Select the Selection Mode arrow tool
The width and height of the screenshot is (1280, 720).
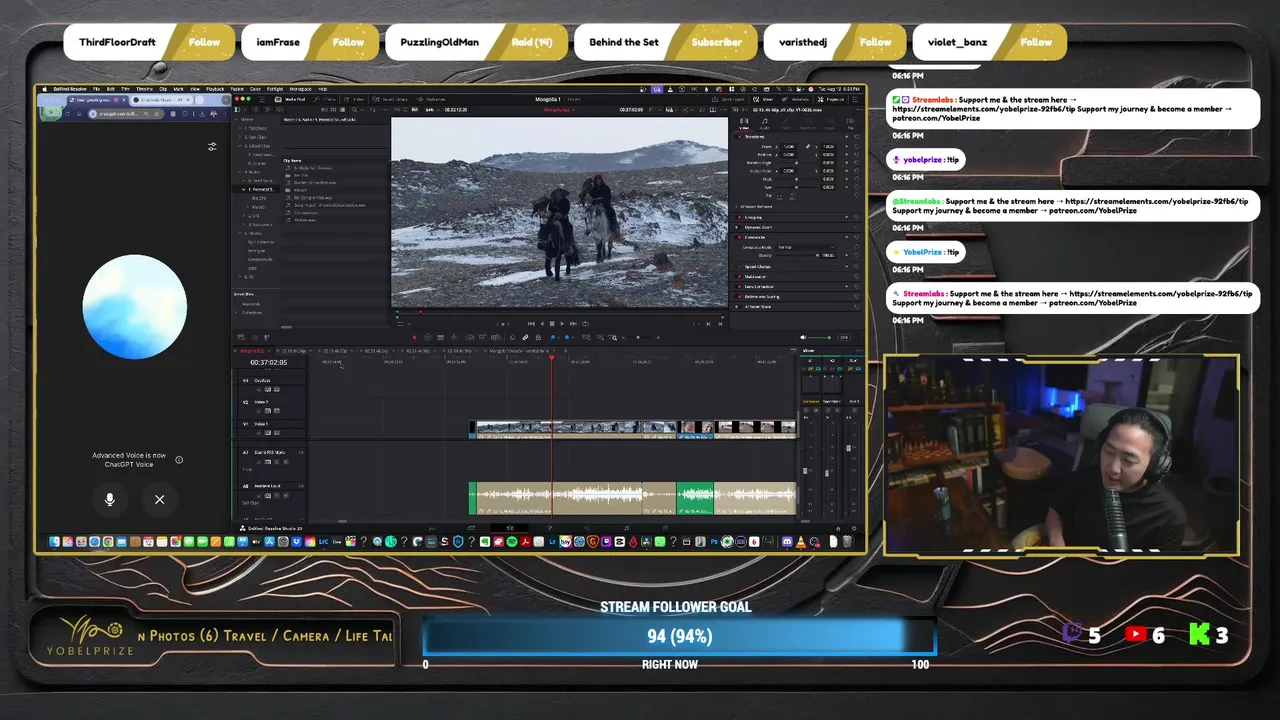tap(414, 337)
